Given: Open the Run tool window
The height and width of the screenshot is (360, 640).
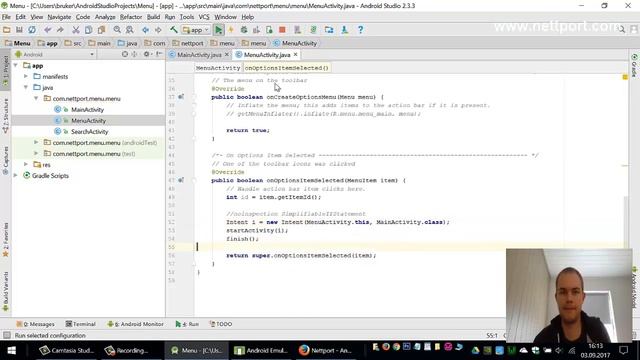Looking at the screenshot, I should coord(187,324).
